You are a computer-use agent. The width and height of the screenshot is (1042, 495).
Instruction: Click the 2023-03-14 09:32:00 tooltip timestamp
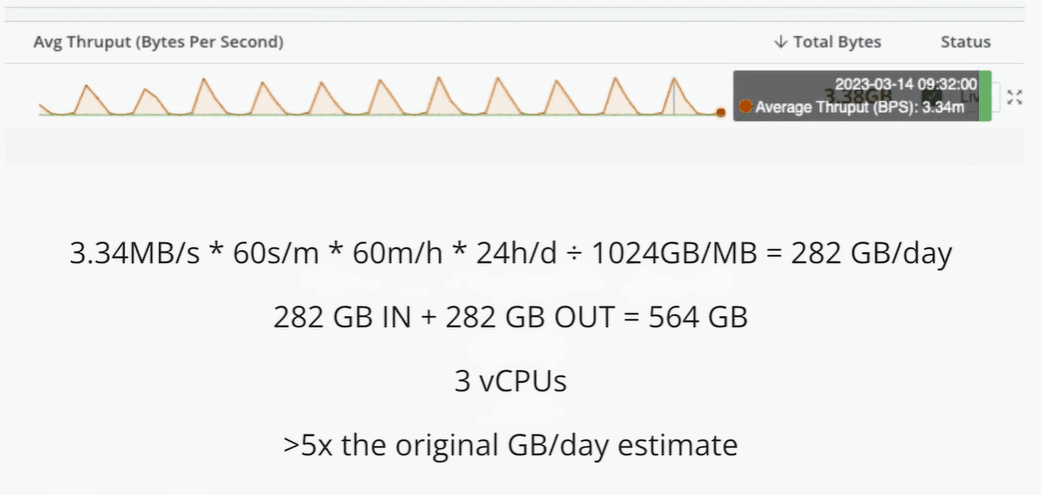coord(906,86)
